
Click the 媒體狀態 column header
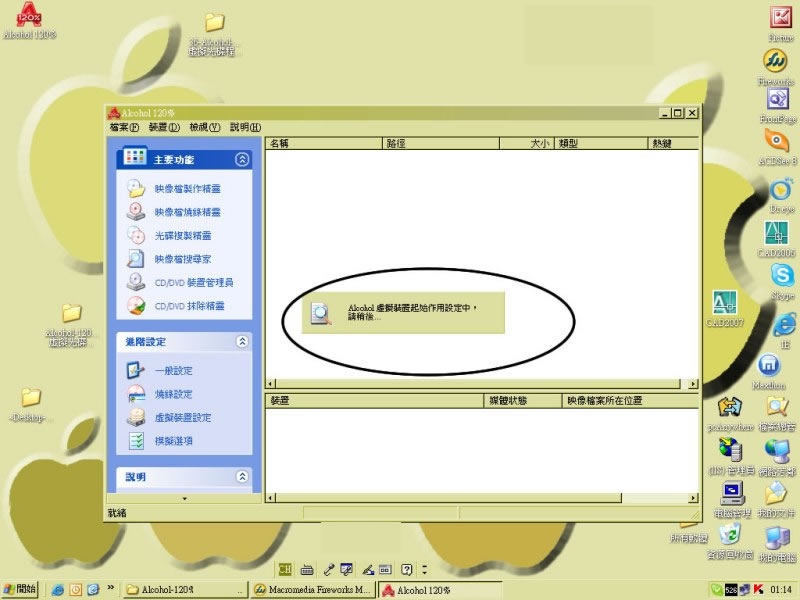[x=523, y=401]
